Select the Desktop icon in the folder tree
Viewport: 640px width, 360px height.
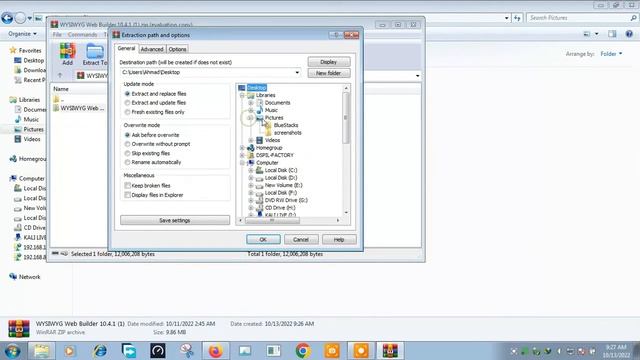coord(242,88)
